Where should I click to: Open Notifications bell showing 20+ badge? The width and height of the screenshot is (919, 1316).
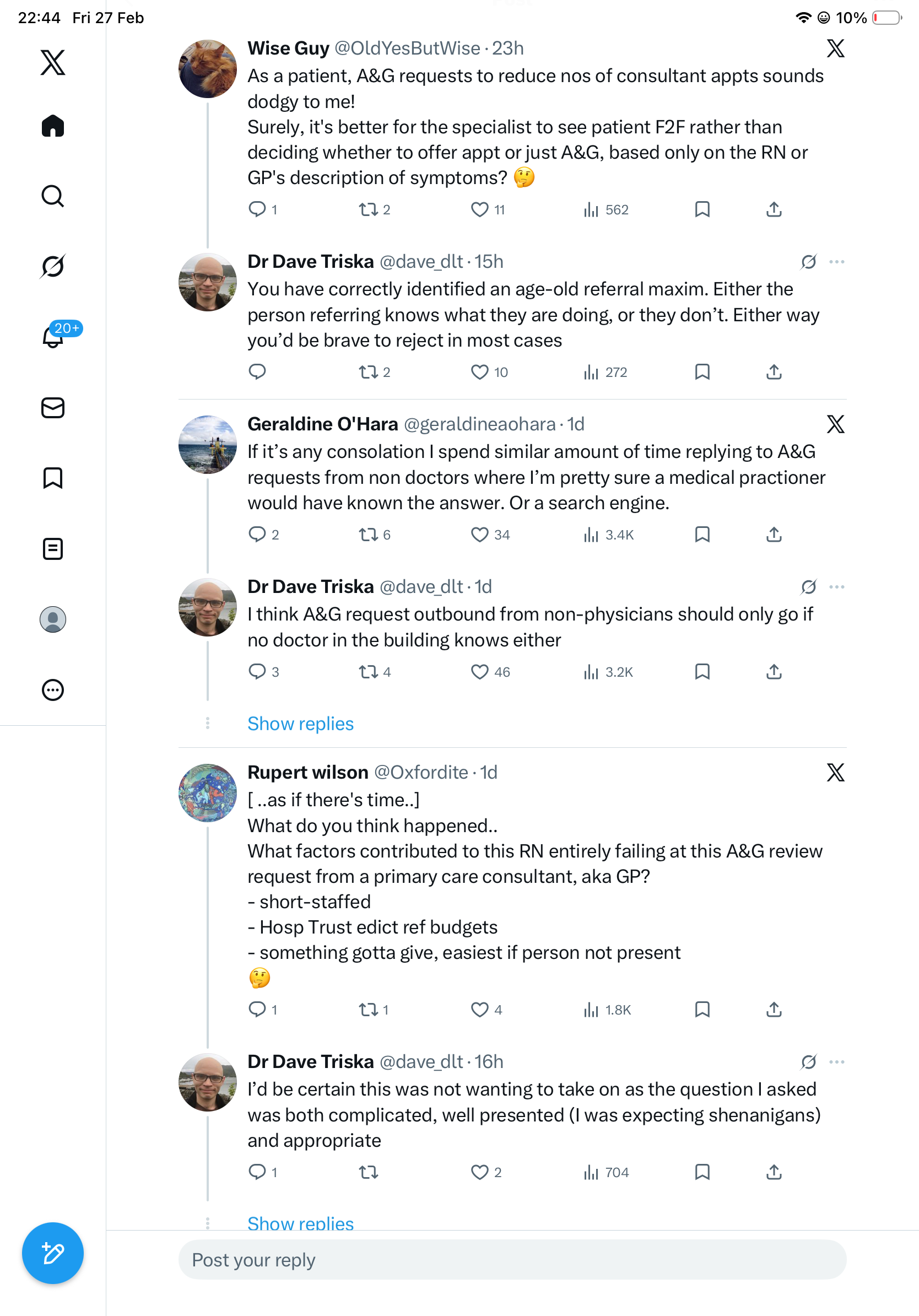(53, 337)
